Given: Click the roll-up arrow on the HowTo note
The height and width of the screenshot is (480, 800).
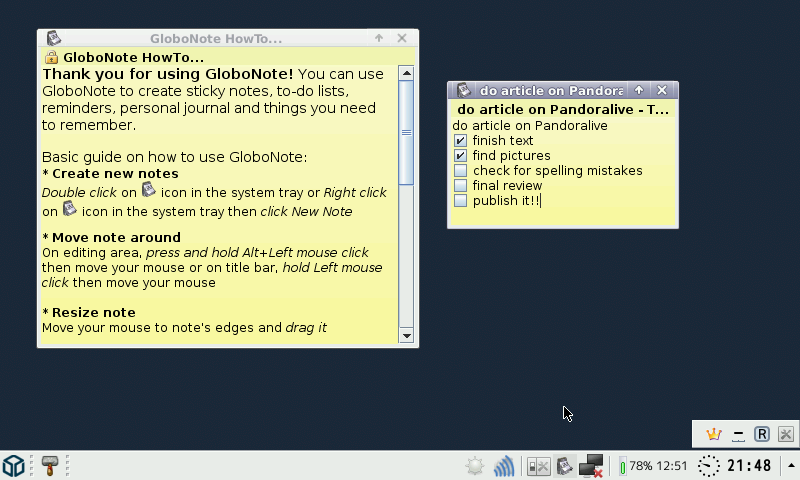Looking at the screenshot, I should pyautogui.click(x=379, y=38).
